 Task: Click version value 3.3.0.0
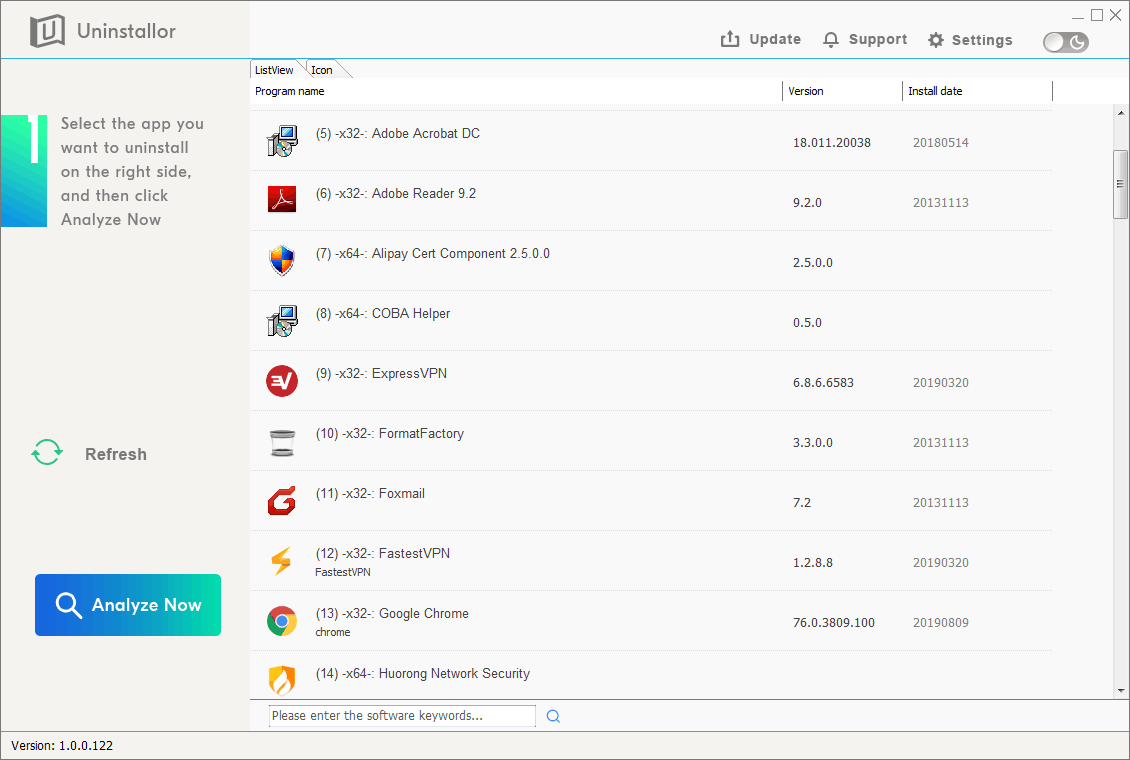pyautogui.click(x=813, y=443)
